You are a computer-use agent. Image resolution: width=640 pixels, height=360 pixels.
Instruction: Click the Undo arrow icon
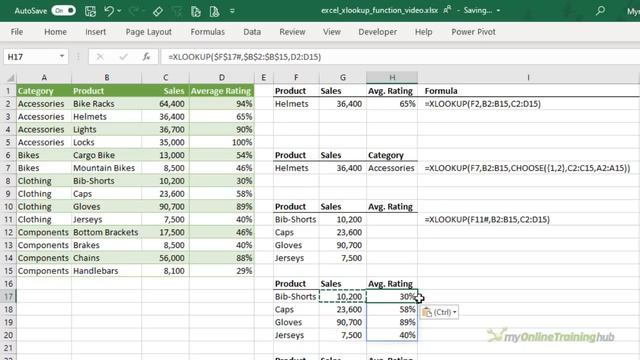(109, 11)
